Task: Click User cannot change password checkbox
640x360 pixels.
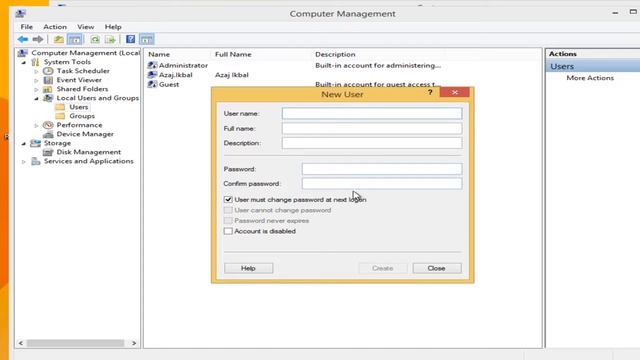Action: click(228, 210)
